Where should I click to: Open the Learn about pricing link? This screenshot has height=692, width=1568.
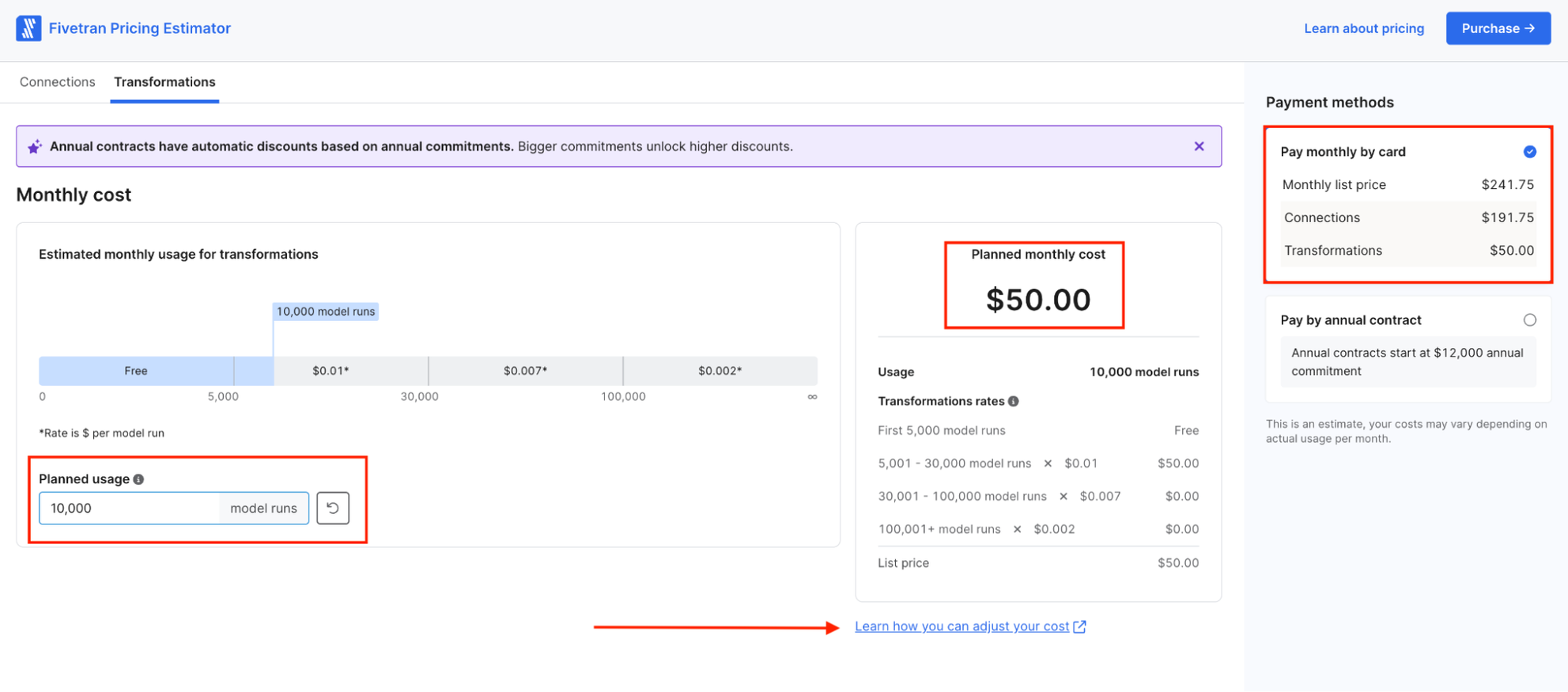pos(1364,28)
